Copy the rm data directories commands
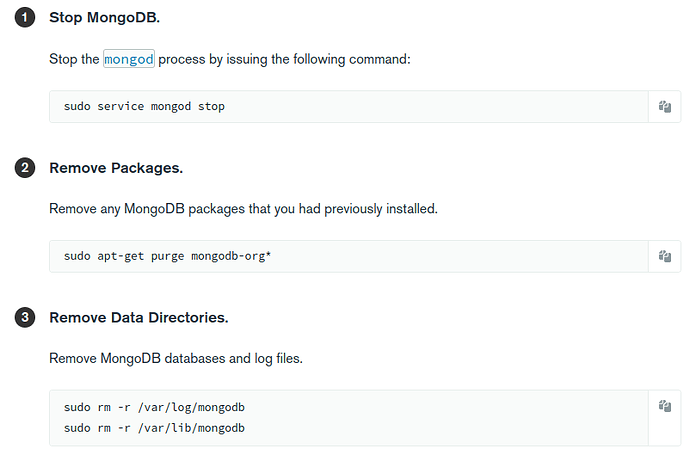The width and height of the screenshot is (690, 461). 664,406
